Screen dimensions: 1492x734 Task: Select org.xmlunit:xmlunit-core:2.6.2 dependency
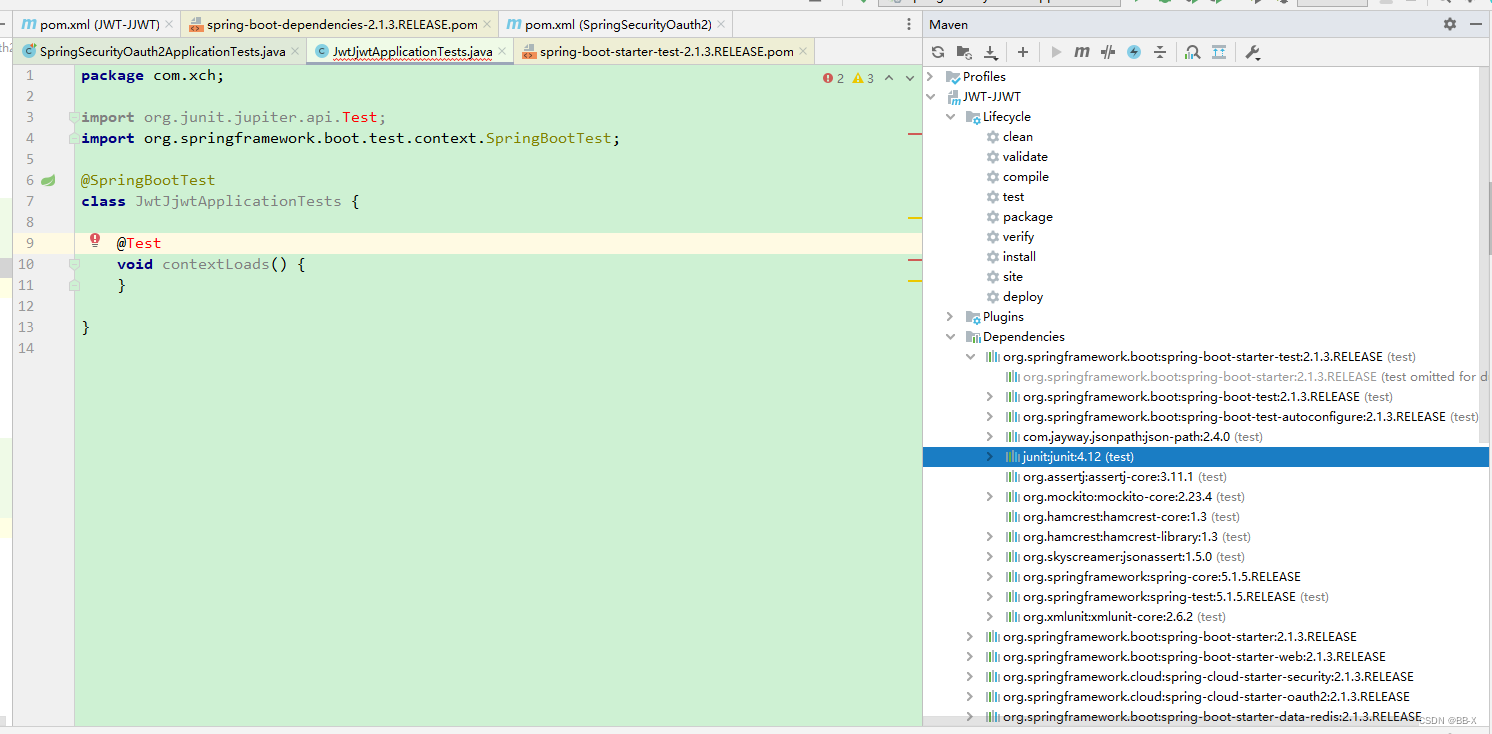click(x=1115, y=617)
